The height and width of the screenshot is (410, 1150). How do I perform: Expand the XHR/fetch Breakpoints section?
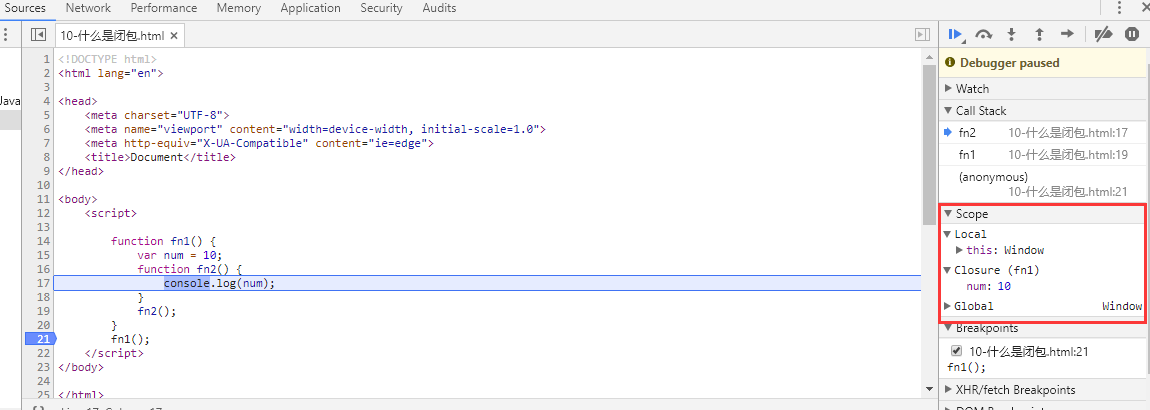pos(948,389)
